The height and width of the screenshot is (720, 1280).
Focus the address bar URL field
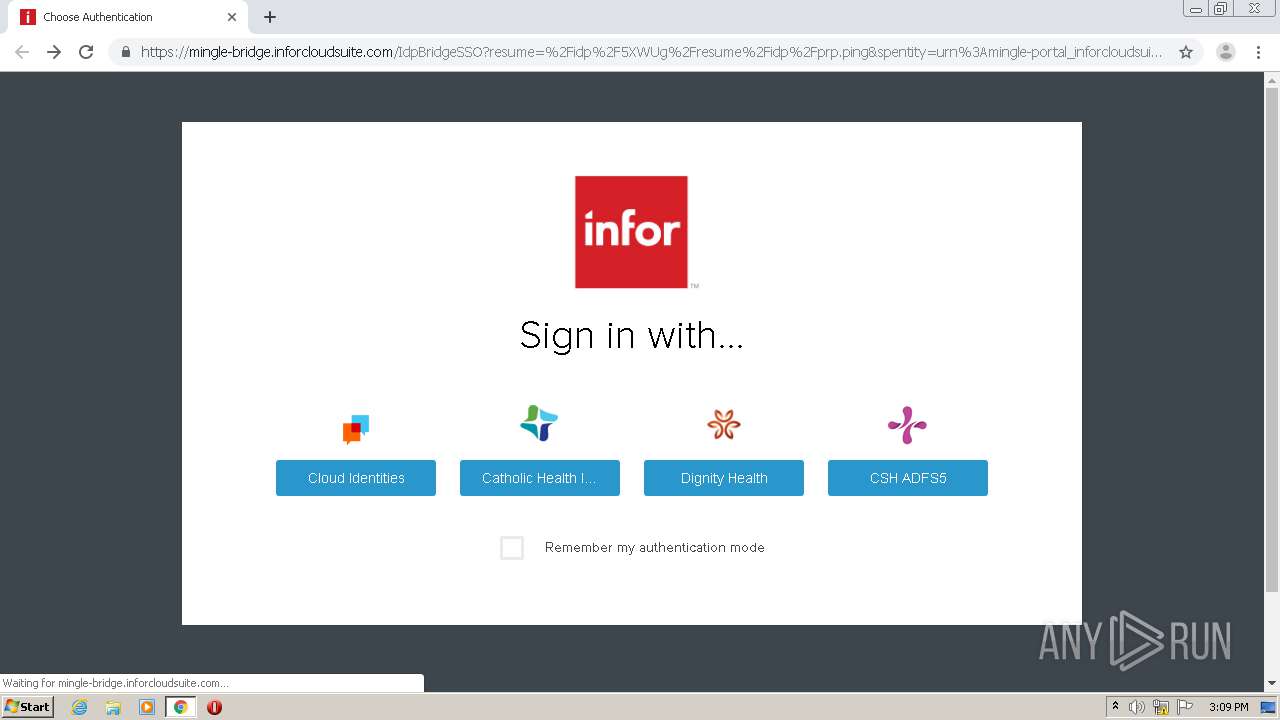click(651, 52)
